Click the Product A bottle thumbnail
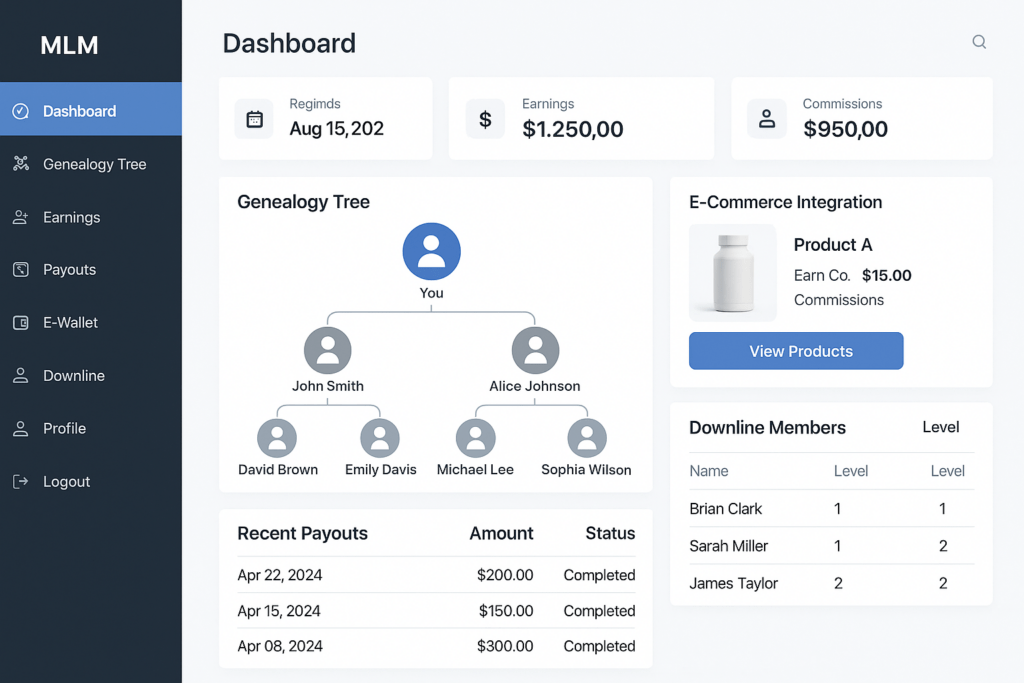The height and width of the screenshot is (683, 1024). 732,272
